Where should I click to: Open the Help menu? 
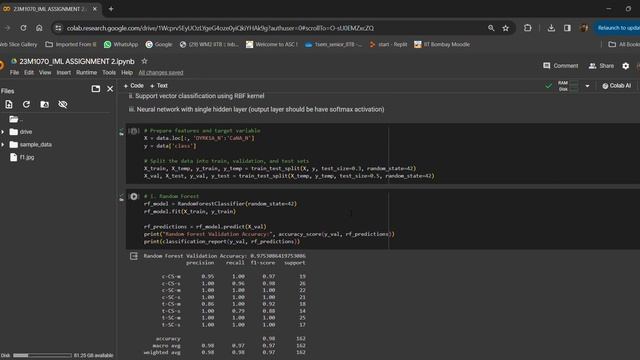click(127, 72)
